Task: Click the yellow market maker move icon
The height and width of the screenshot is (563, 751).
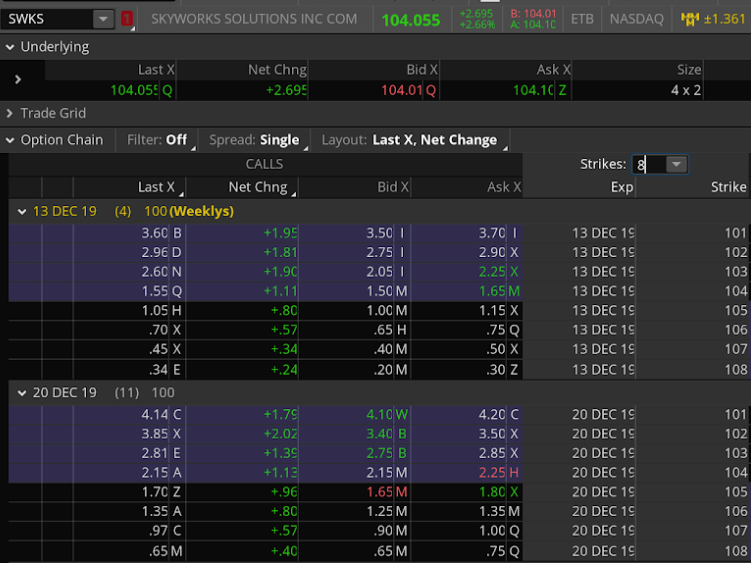Action: click(x=689, y=19)
